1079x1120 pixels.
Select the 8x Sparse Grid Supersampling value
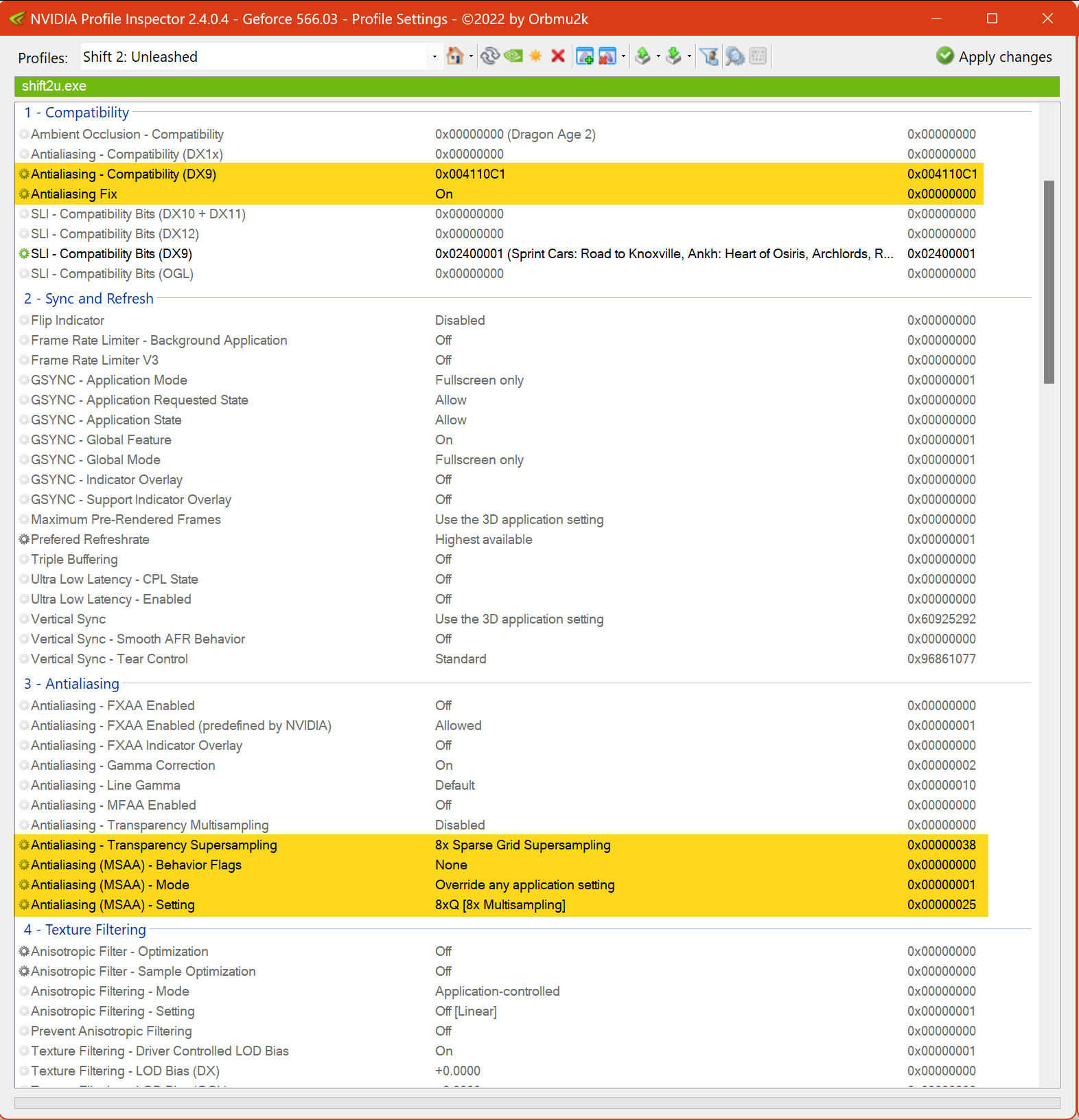(522, 845)
